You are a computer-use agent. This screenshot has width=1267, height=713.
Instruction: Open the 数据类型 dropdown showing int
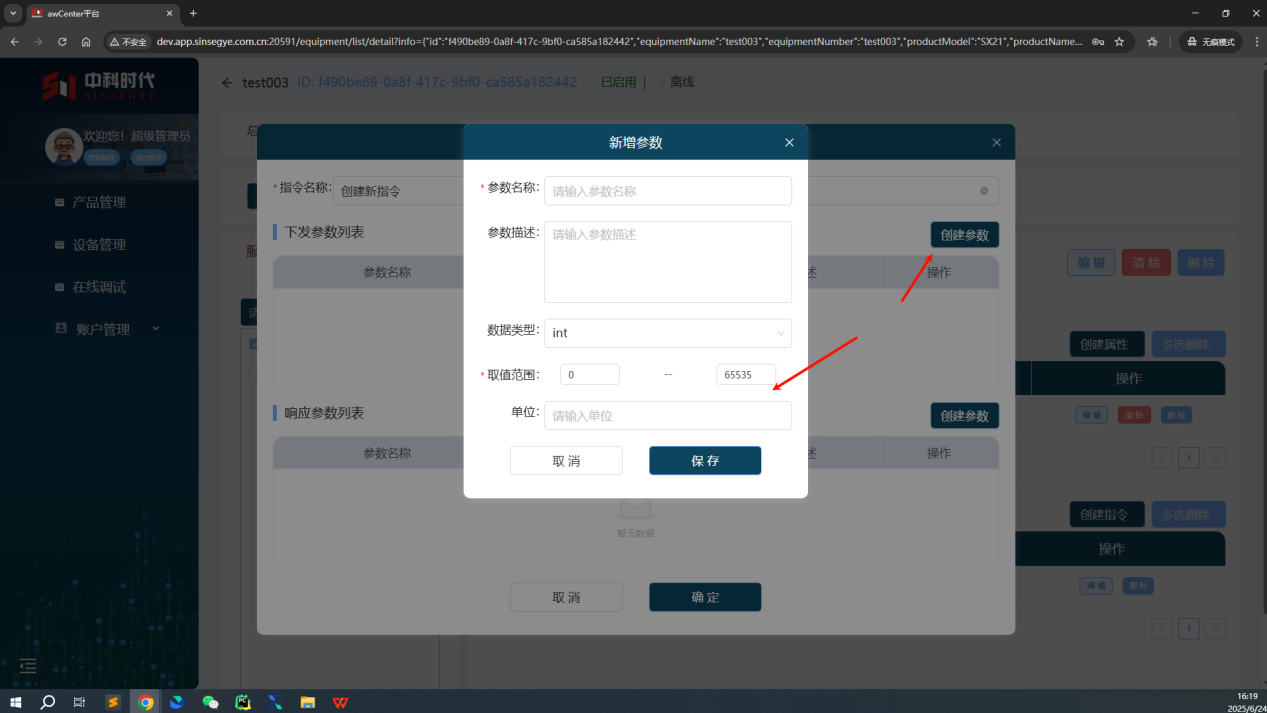(x=667, y=333)
